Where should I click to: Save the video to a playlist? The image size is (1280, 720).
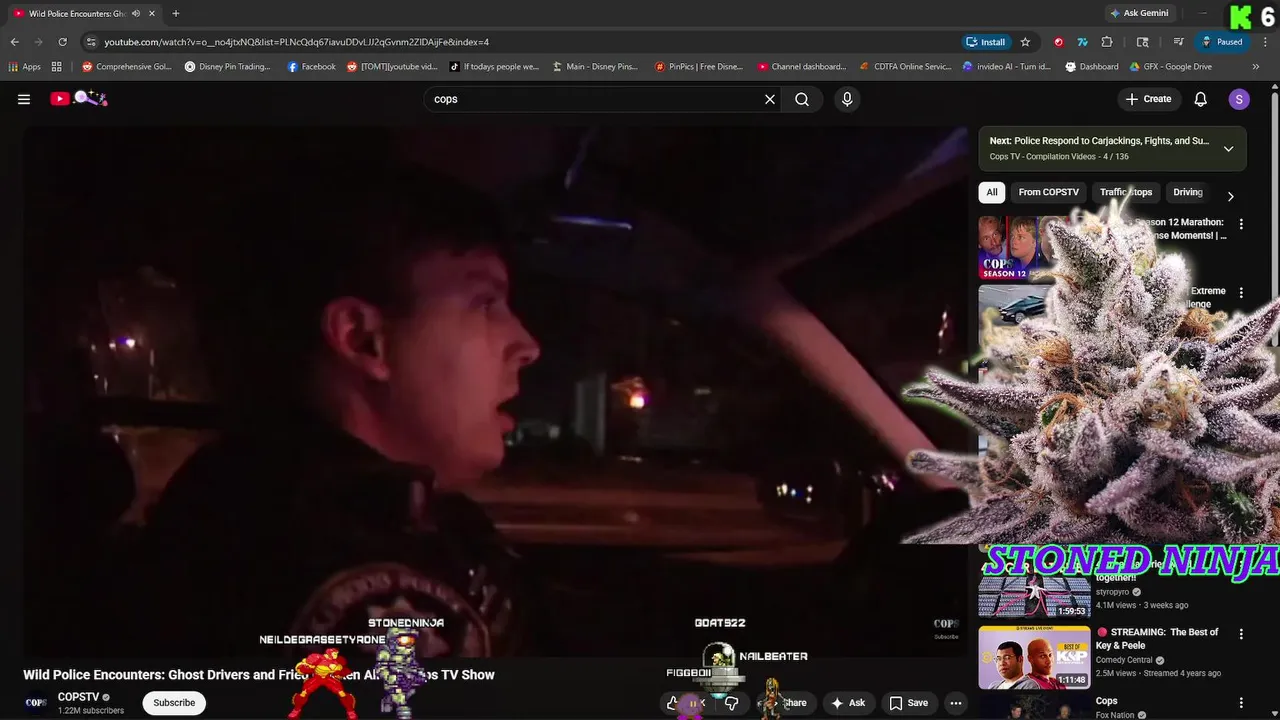tap(908, 703)
